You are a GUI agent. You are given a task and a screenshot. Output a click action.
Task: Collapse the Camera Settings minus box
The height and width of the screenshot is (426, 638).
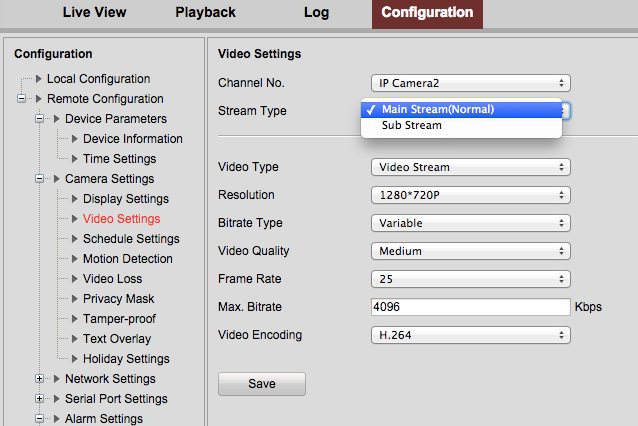(39, 179)
